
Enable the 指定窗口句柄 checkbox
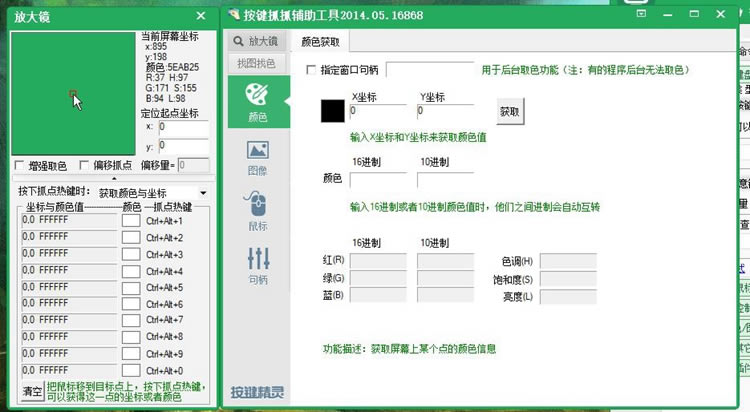click(x=311, y=70)
